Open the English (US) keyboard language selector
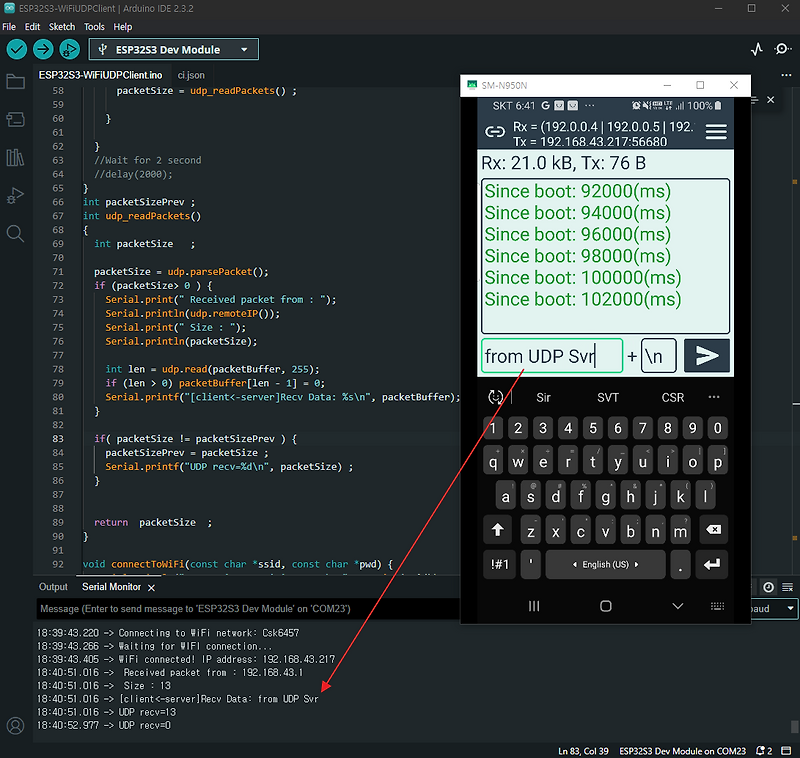This screenshot has width=800, height=758. point(604,564)
